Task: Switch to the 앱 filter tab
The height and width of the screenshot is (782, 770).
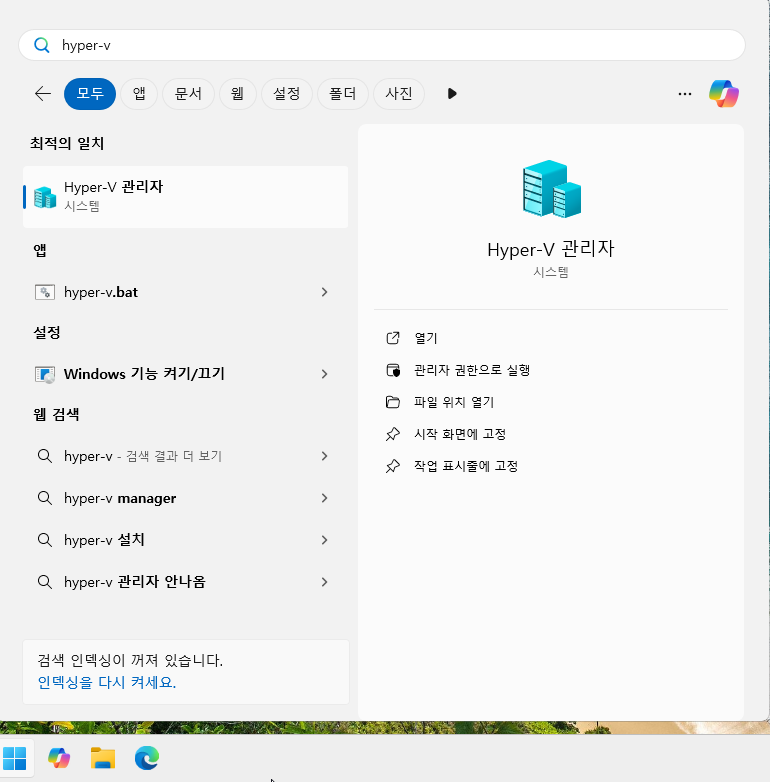Action: tap(139, 93)
